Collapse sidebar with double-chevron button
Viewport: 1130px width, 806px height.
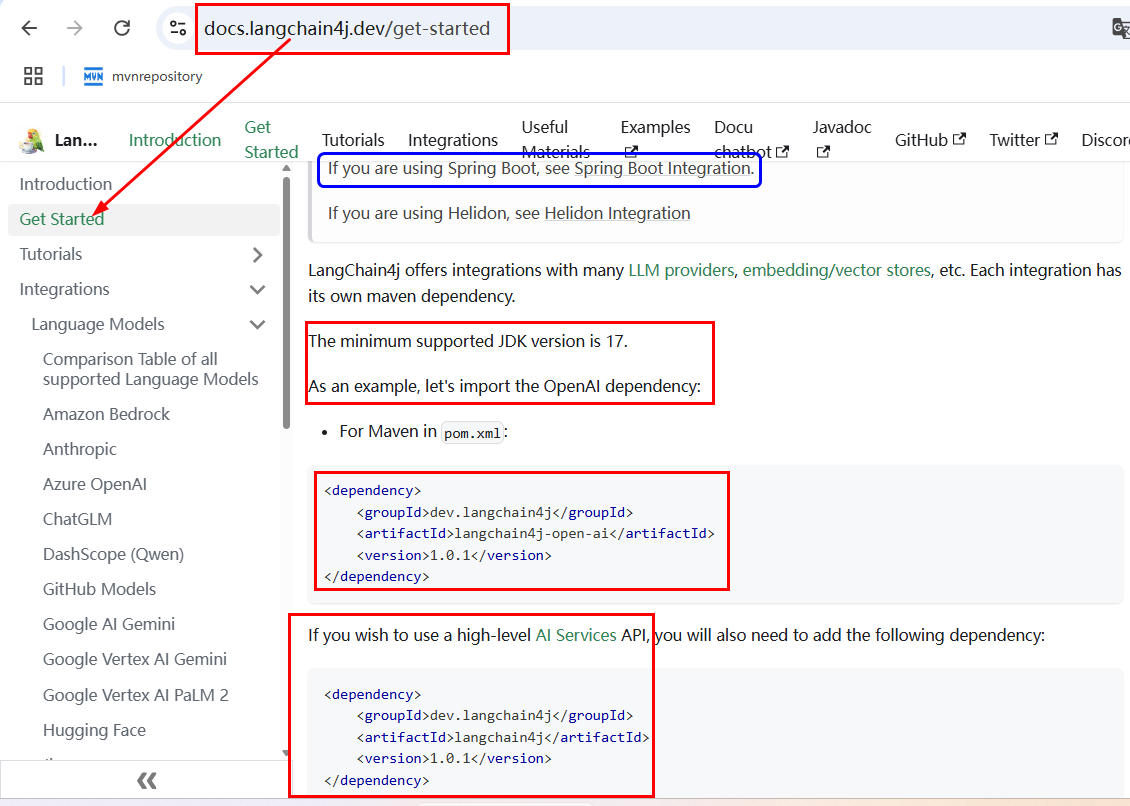146,780
